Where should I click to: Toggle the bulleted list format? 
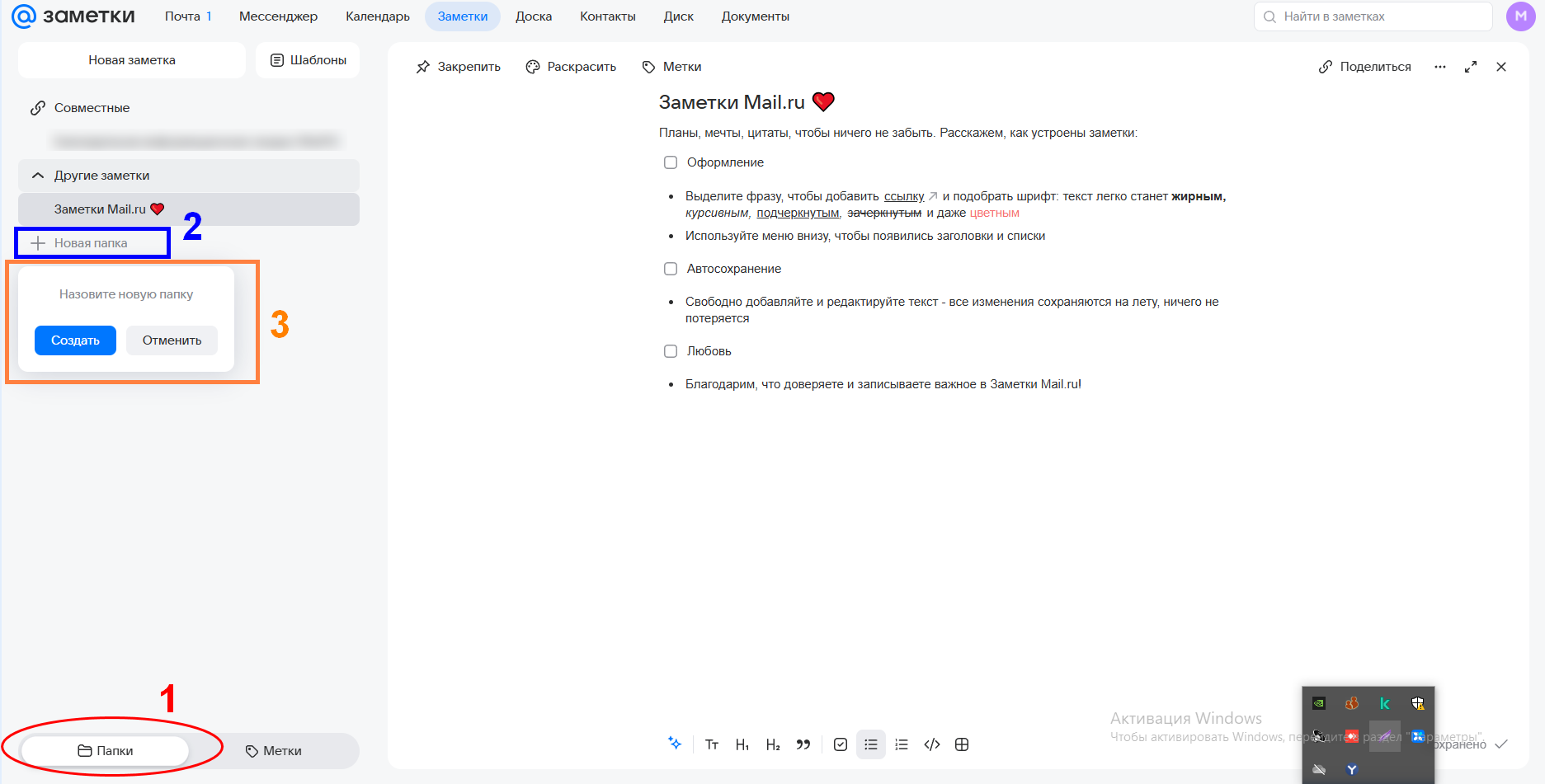[871, 744]
